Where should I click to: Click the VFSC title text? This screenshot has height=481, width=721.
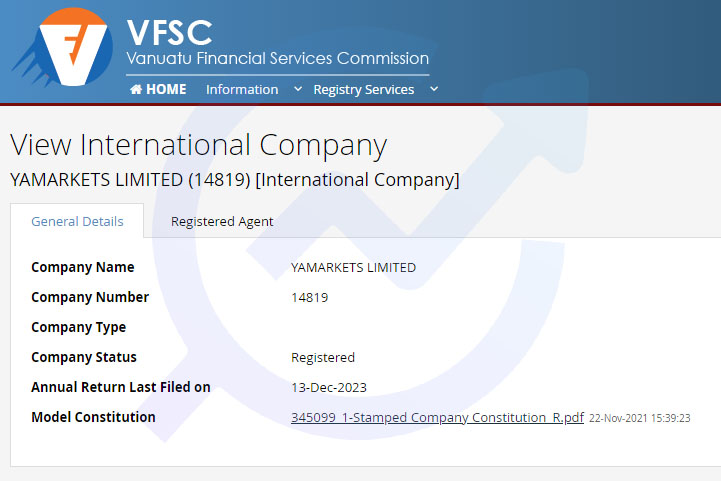(x=169, y=33)
